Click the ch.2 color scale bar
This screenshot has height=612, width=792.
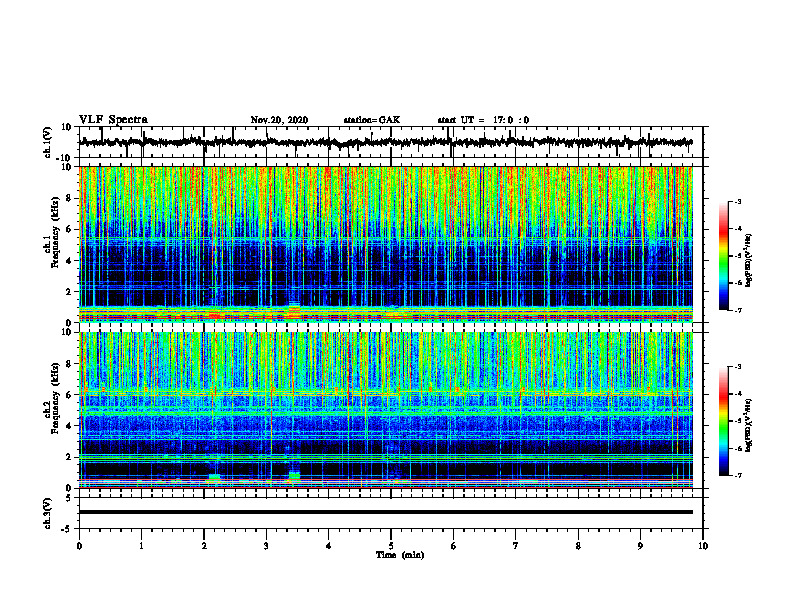[x=724, y=421]
